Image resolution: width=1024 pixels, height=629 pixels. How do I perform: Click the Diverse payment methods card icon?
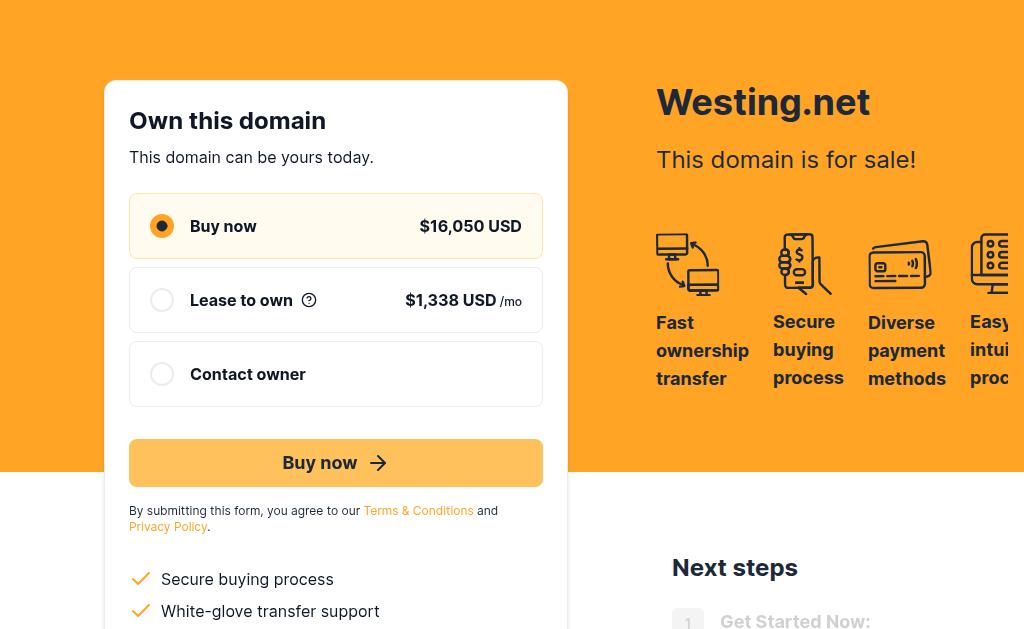(900, 265)
